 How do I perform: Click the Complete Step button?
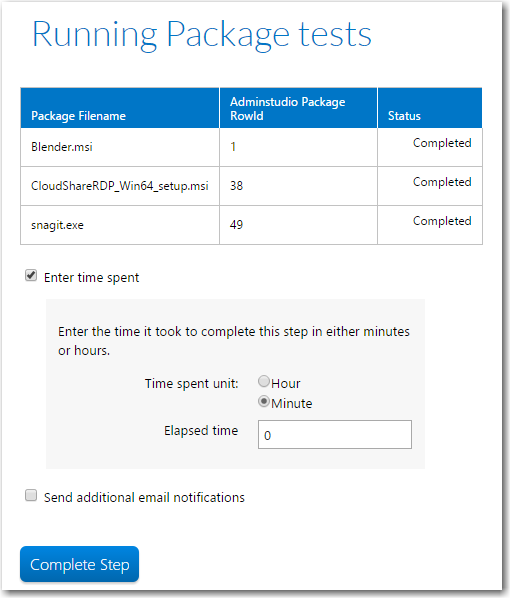(79, 564)
